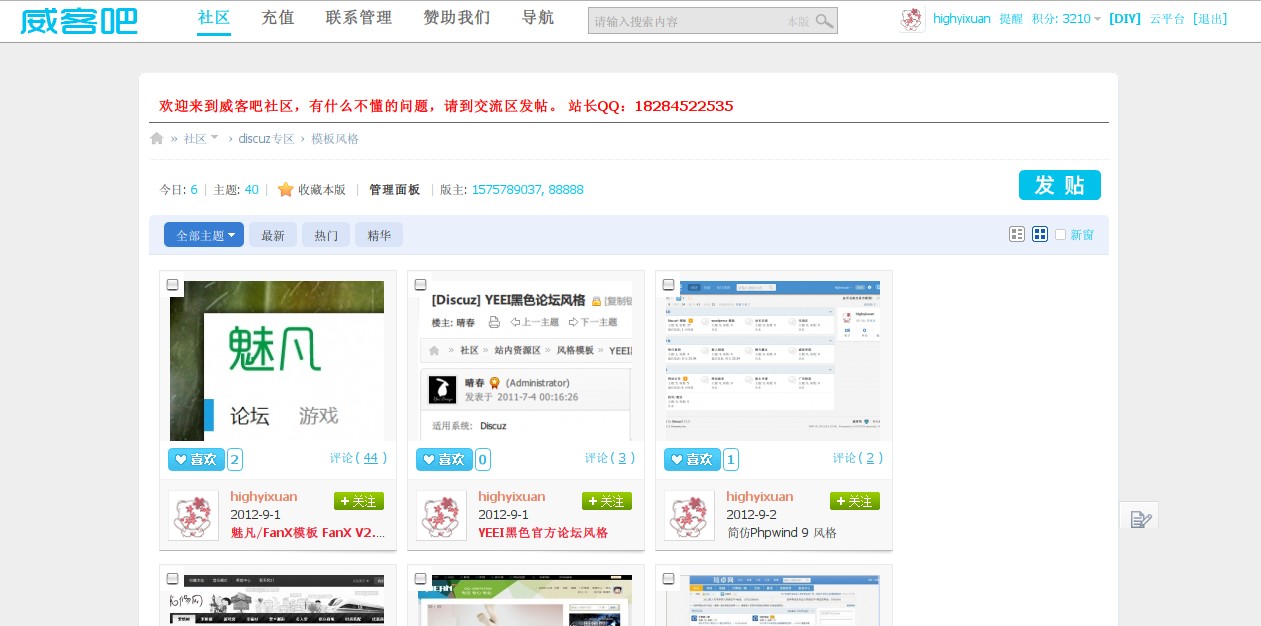Select the 最新 filter tab
The height and width of the screenshot is (626, 1261).
273,235
